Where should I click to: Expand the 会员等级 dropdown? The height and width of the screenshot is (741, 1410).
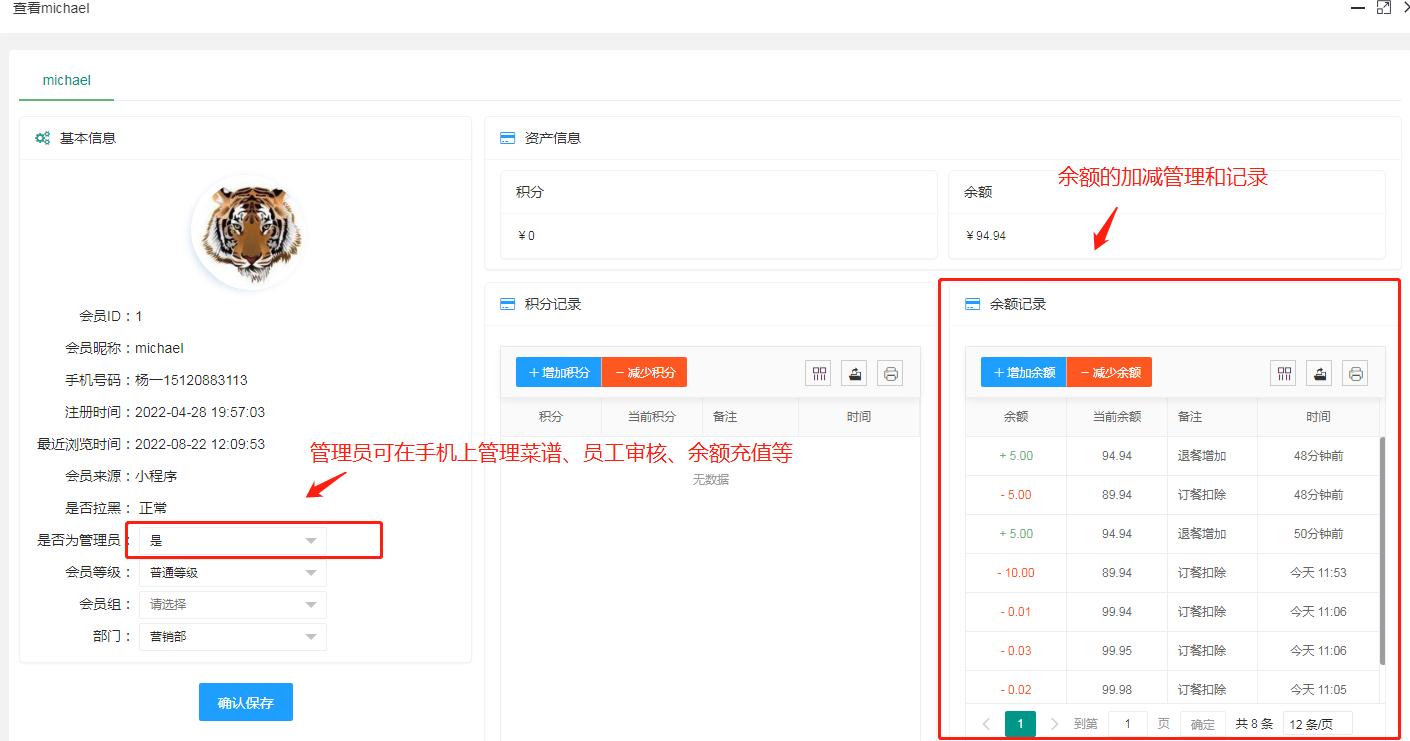click(232, 573)
